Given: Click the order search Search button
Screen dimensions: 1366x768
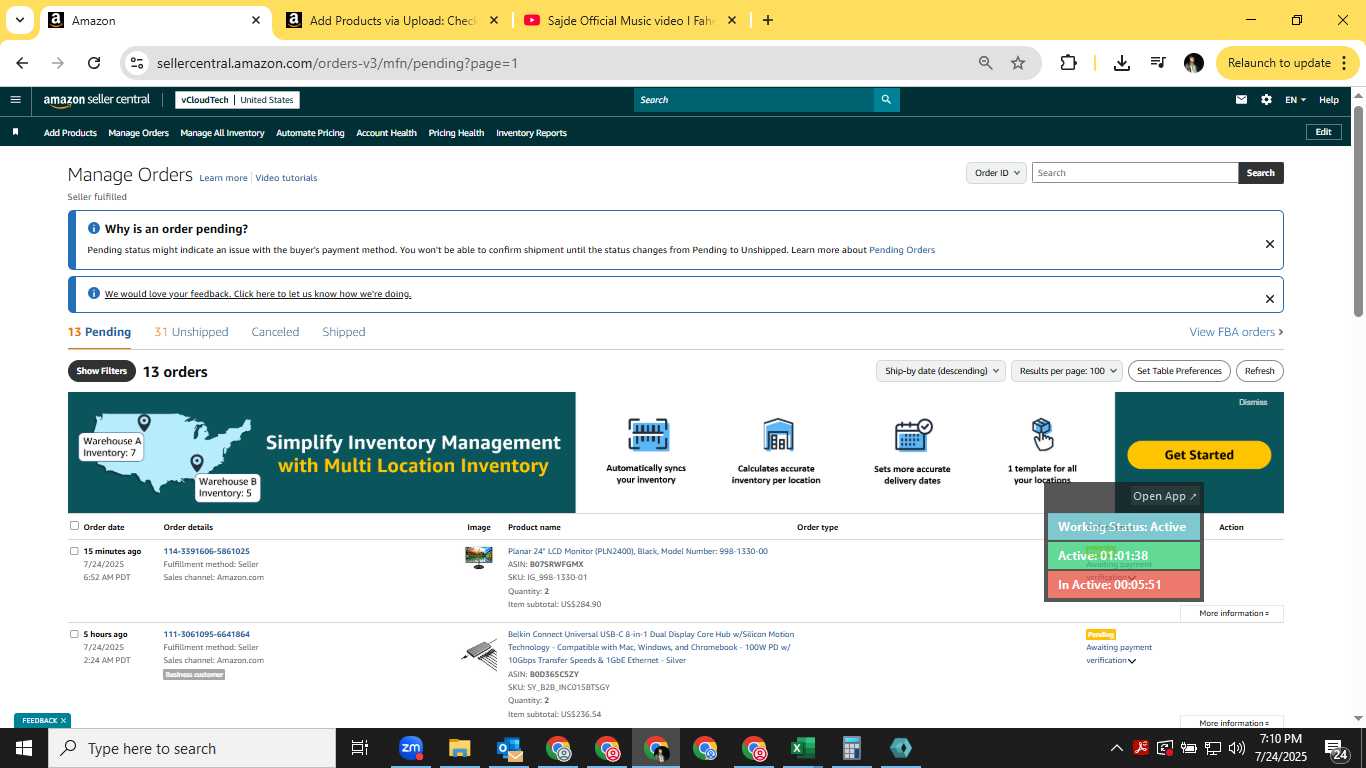Looking at the screenshot, I should pos(1261,173).
